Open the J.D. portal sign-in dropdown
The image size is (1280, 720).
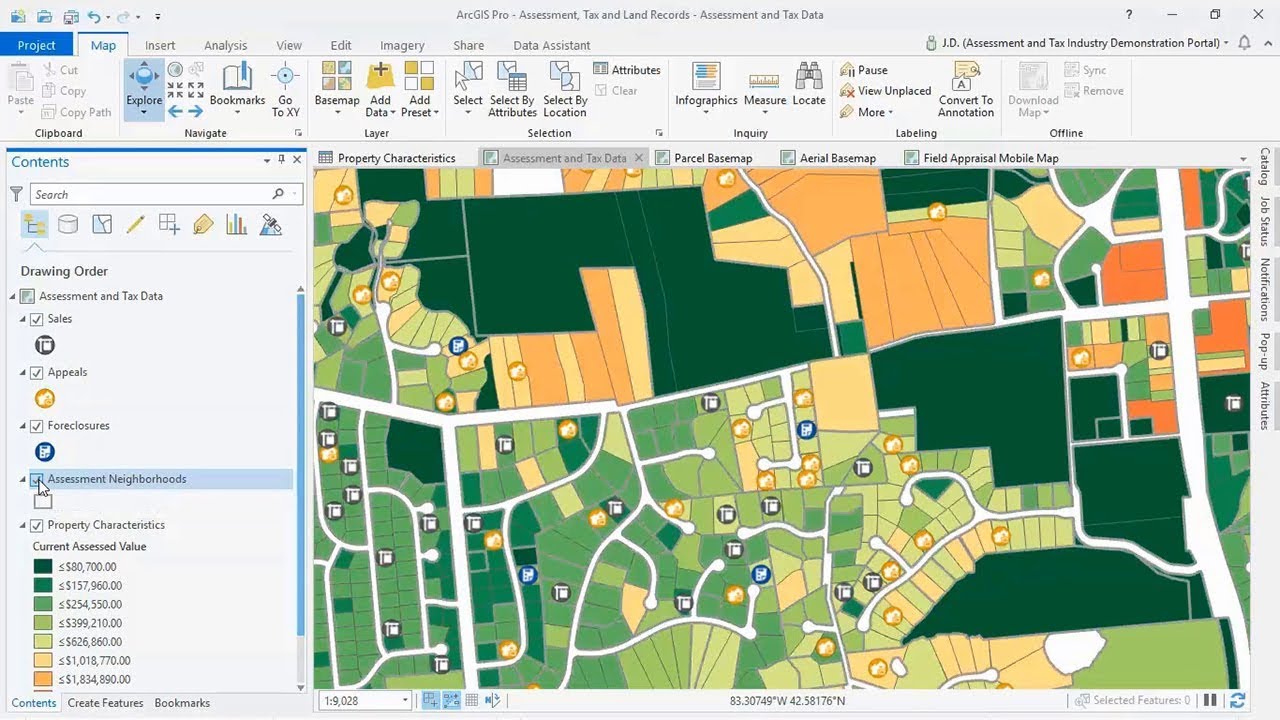pos(1226,43)
